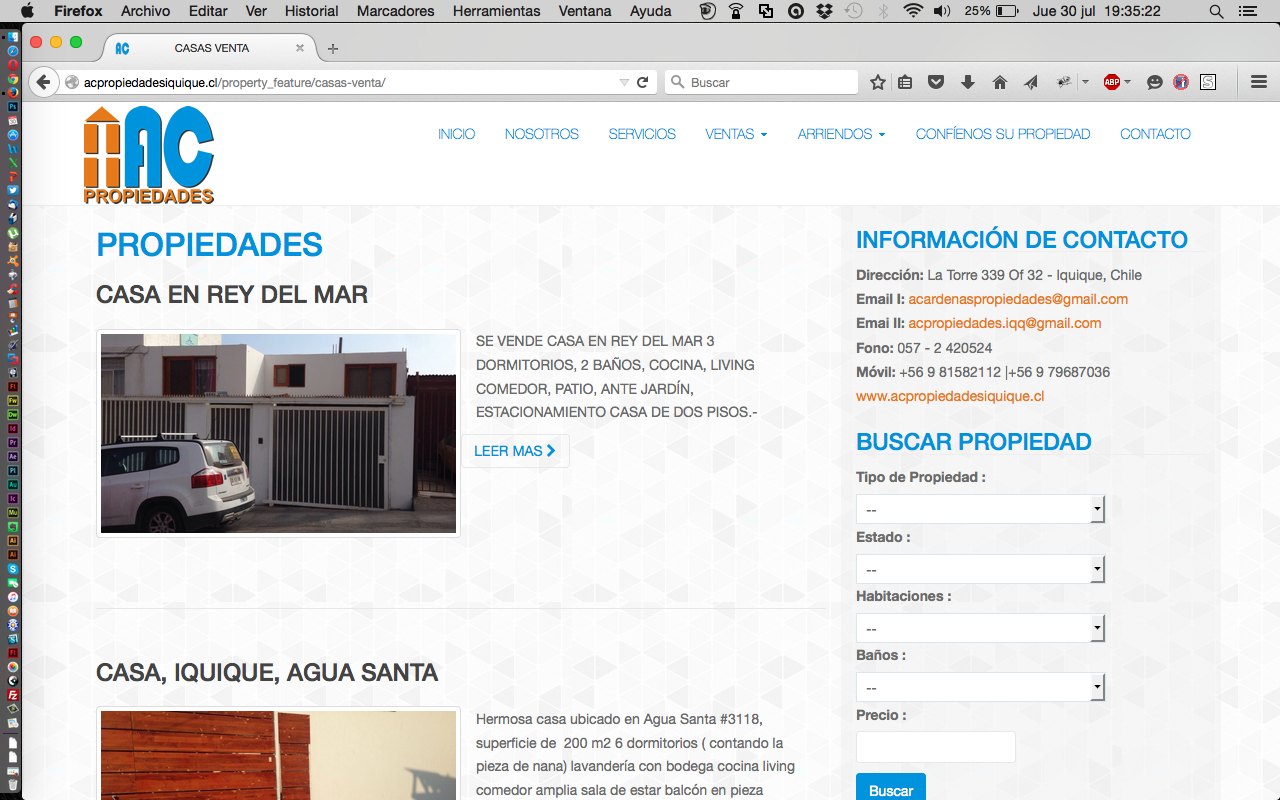
Task: Close the CASAS VENTA tab
Action: point(300,48)
